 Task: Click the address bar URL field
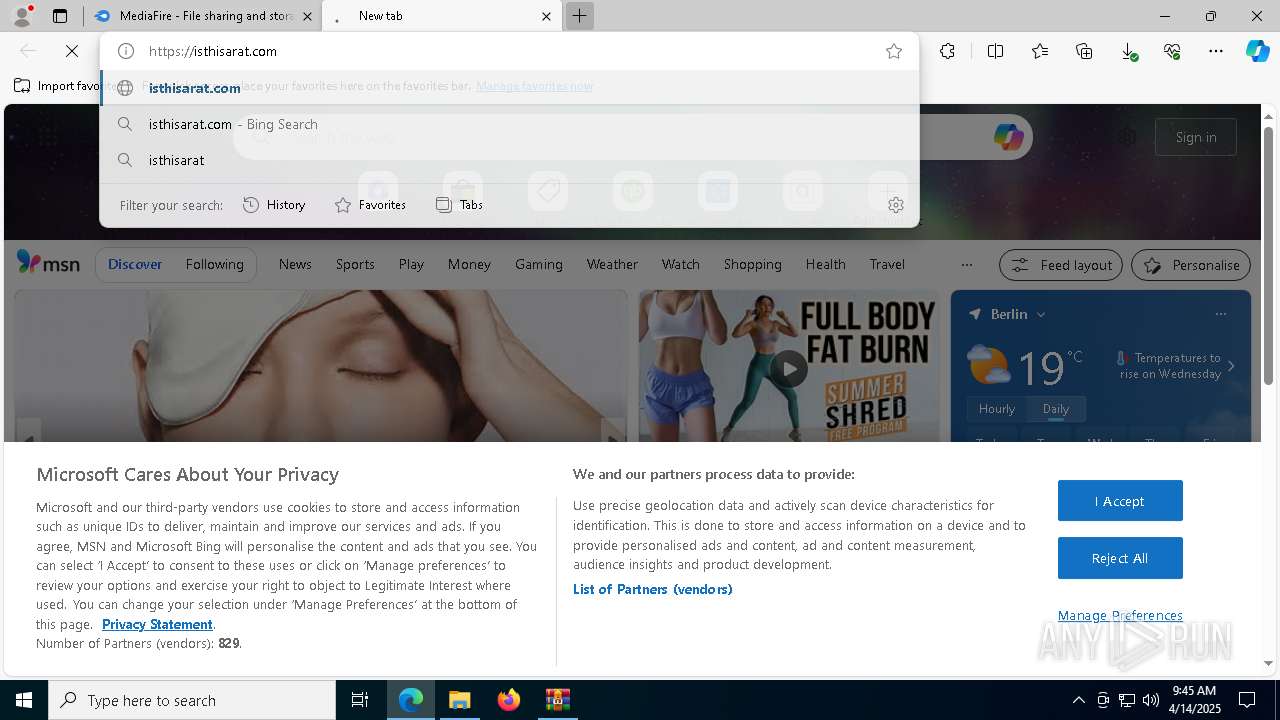510,51
